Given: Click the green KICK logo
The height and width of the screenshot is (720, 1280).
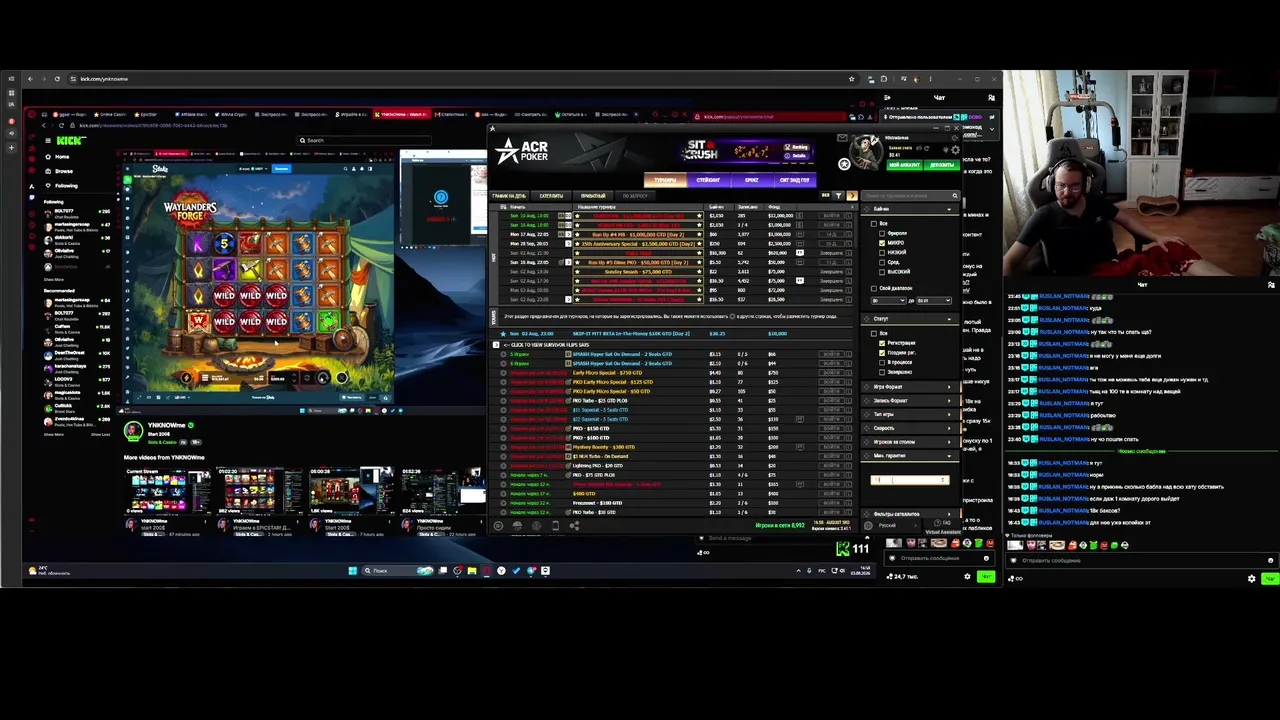Looking at the screenshot, I should click(70, 141).
